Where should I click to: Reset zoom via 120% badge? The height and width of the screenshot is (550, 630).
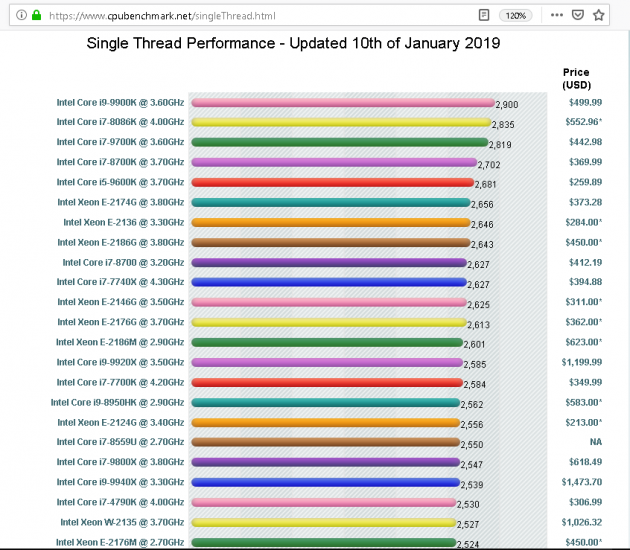coord(515,16)
